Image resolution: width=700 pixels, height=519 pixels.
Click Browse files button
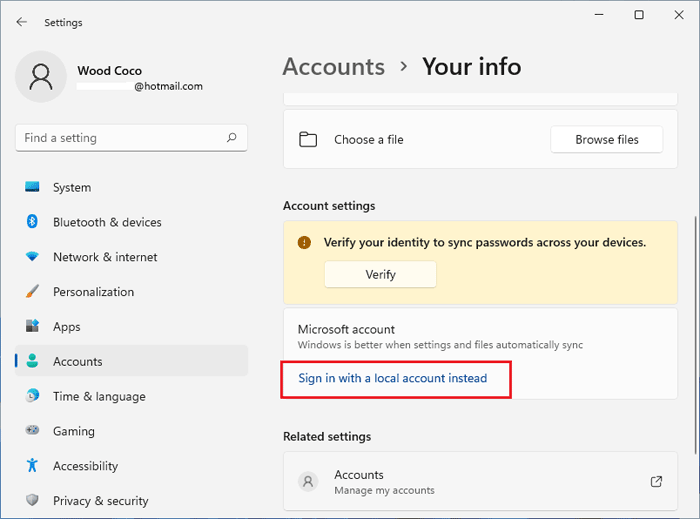607,140
